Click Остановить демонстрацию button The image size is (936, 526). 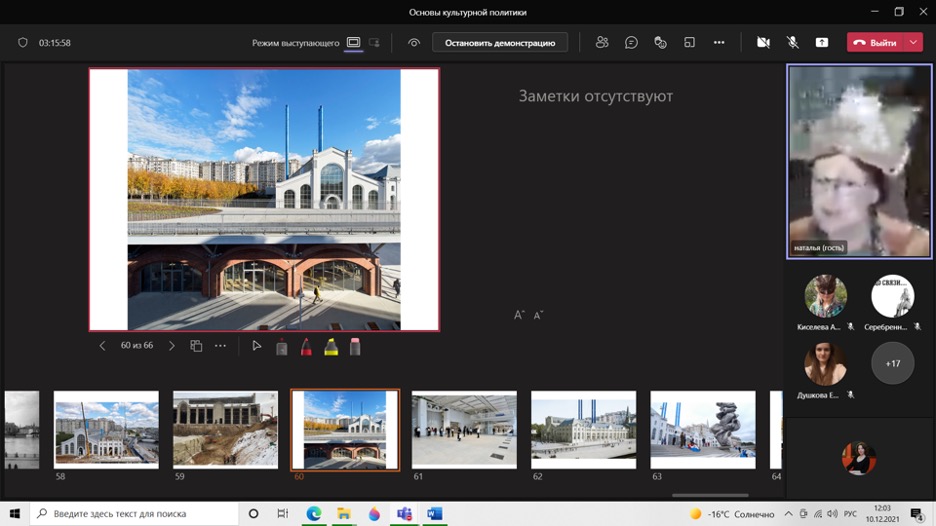[500, 43]
